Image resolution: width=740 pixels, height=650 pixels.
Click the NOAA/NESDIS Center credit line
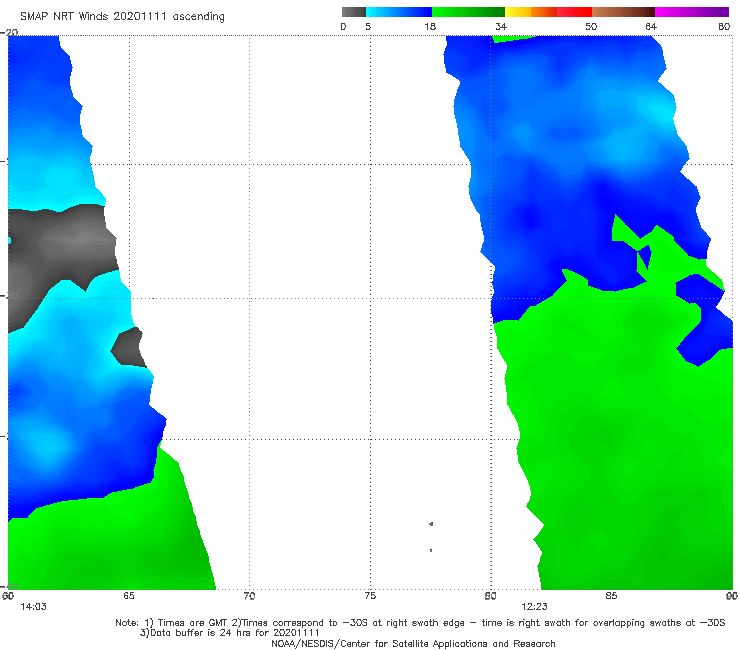coord(413,643)
